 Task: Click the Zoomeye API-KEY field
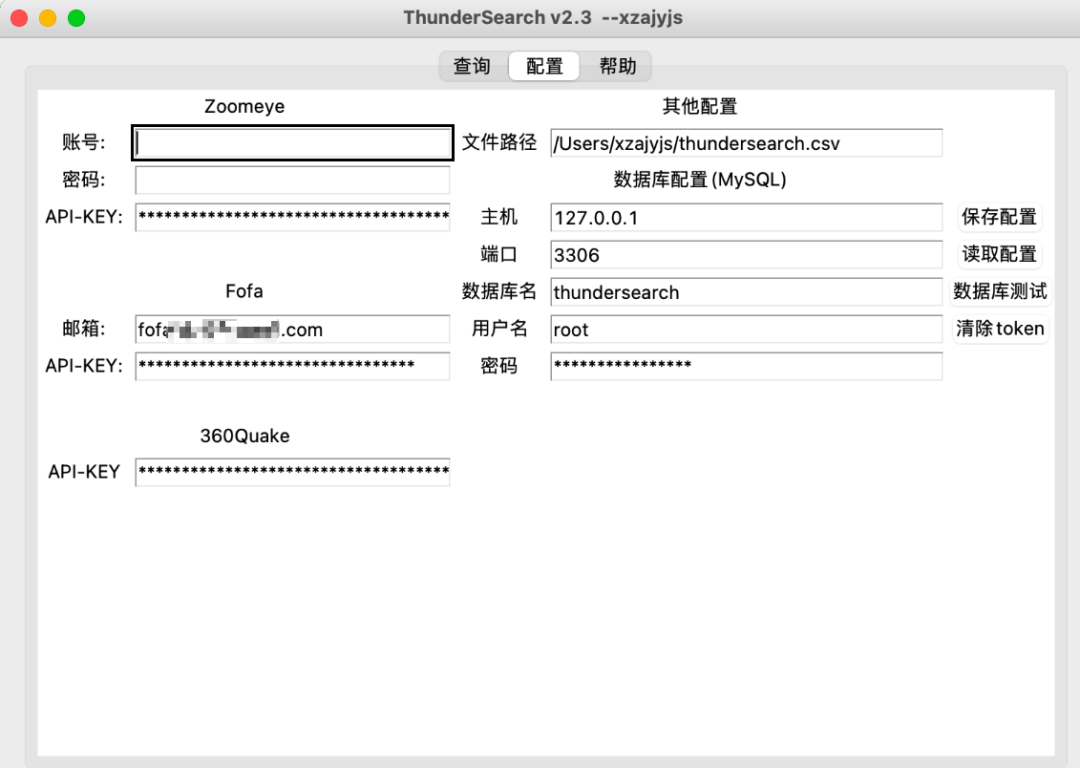pos(292,217)
